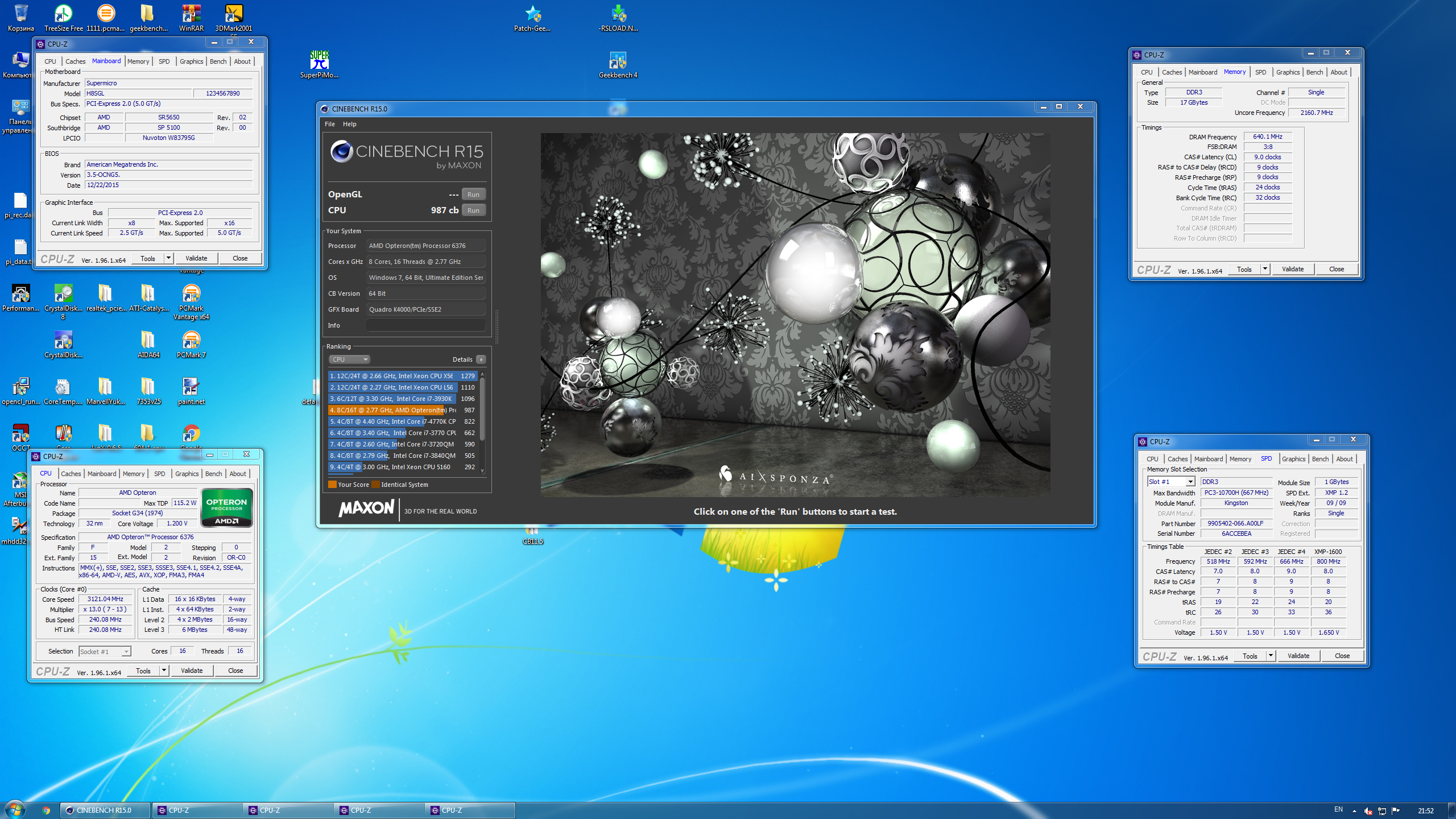
Task: Open the CPU ranking dropdown in Cinebench
Action: 349,359
